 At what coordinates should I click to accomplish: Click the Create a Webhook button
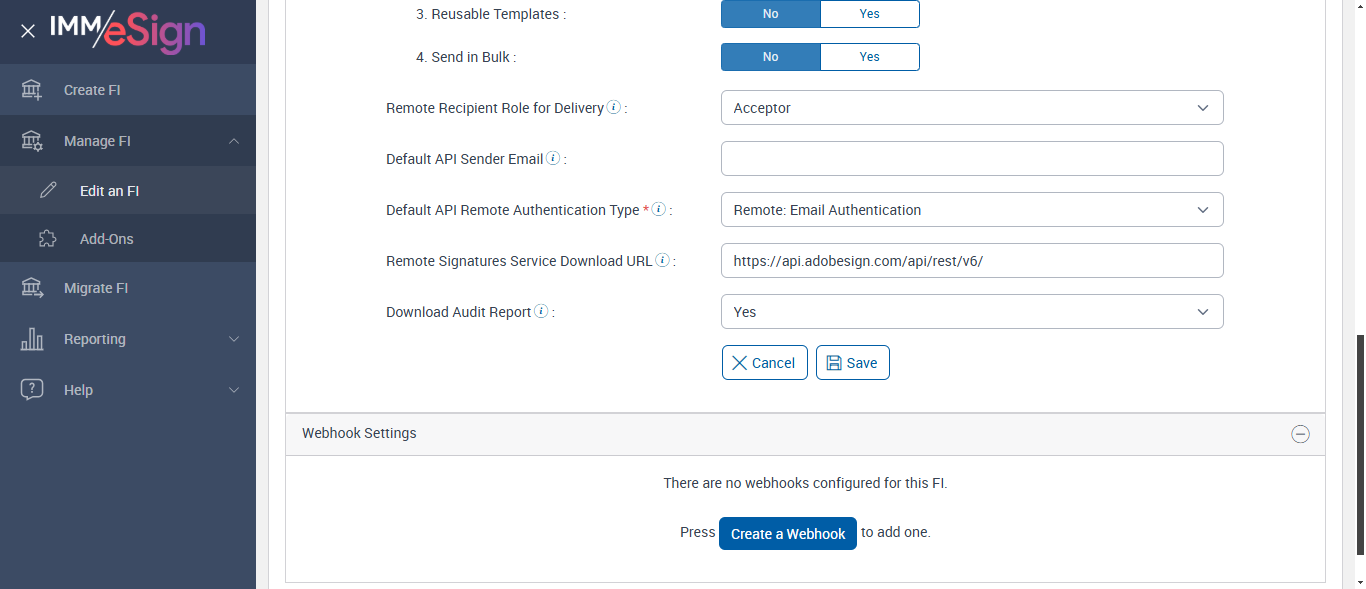(787, 534)
